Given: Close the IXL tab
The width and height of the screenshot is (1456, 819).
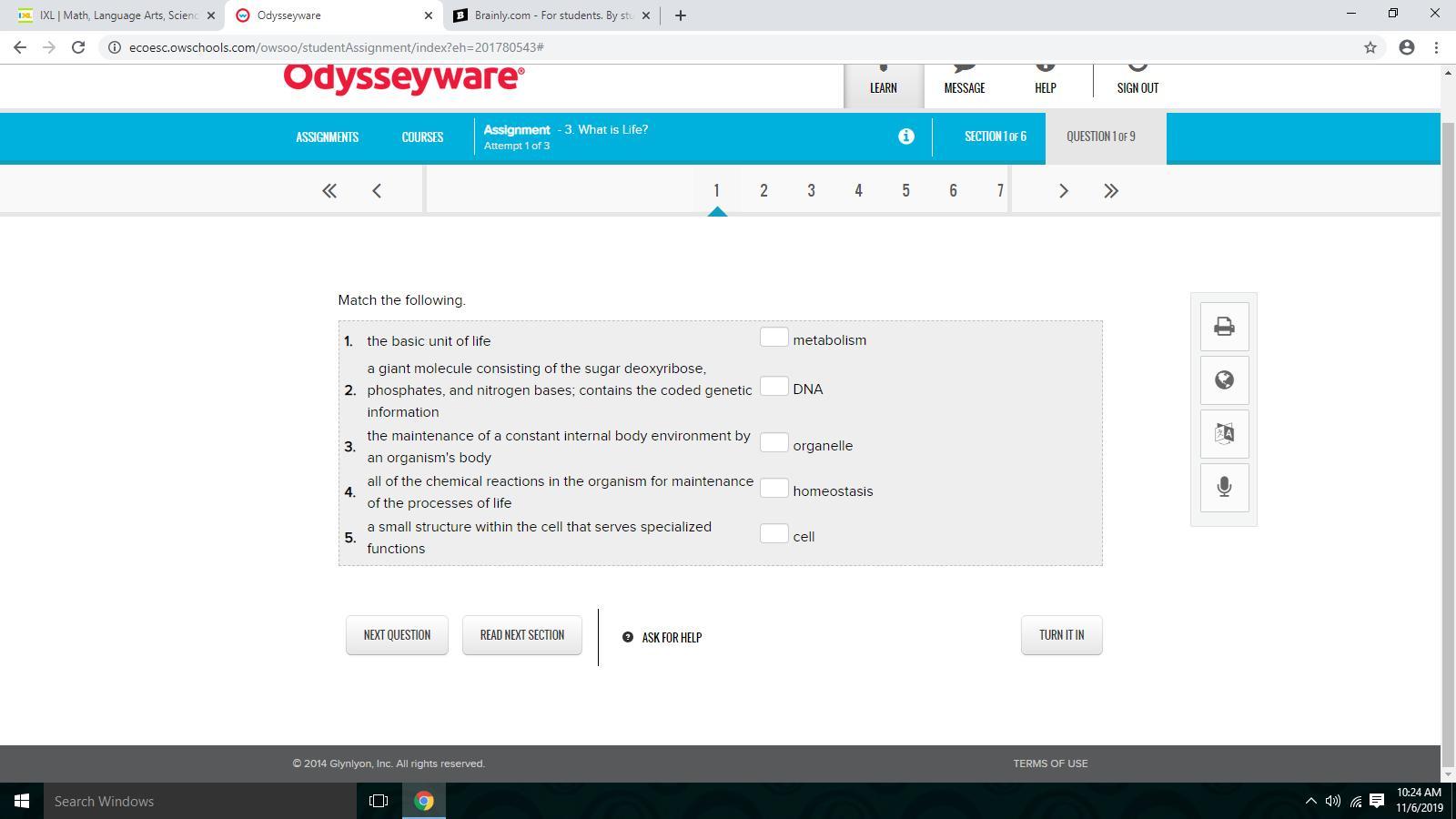Looking at the screenshot, I should point(211,15).
